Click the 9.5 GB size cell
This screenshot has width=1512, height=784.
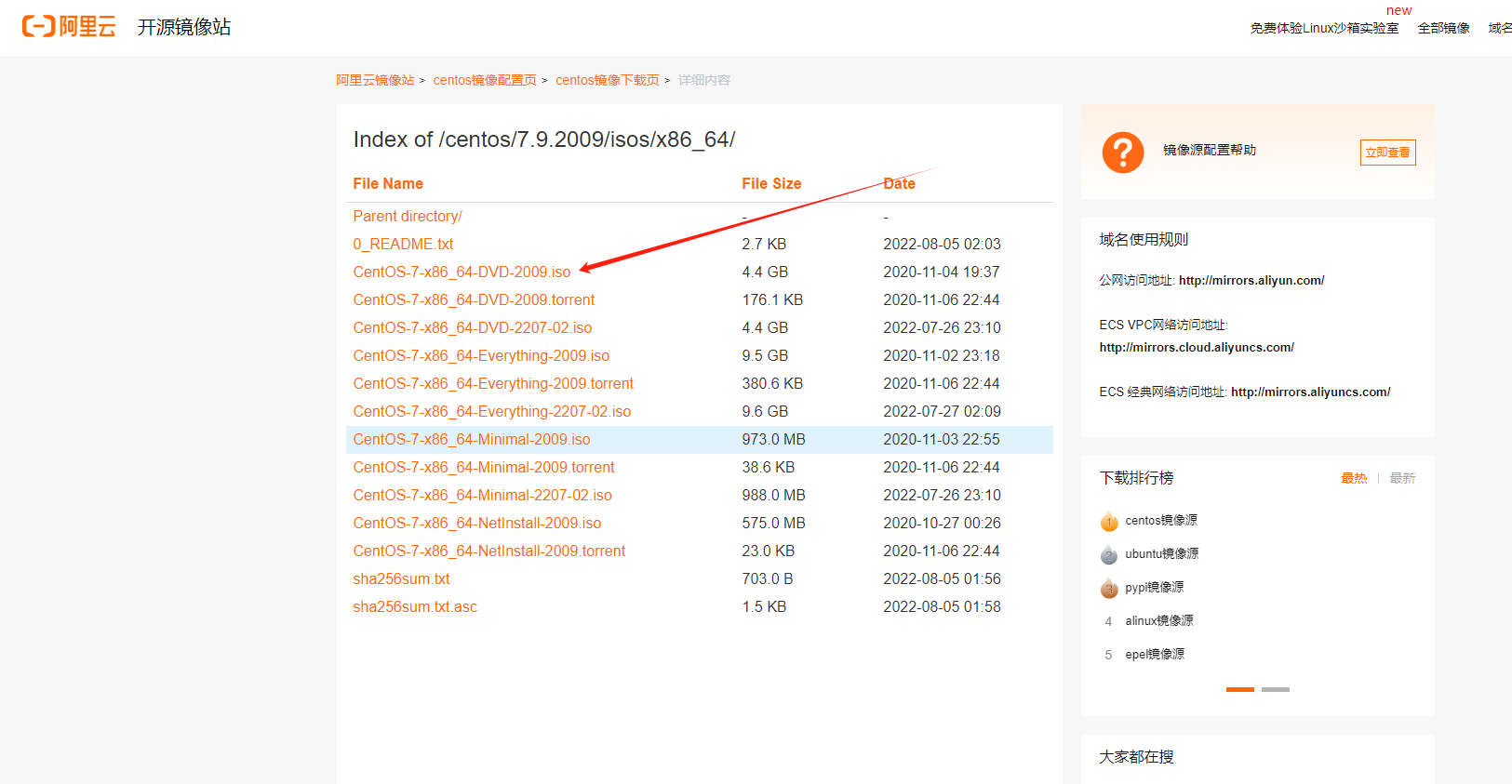click(x=765, y=355)
